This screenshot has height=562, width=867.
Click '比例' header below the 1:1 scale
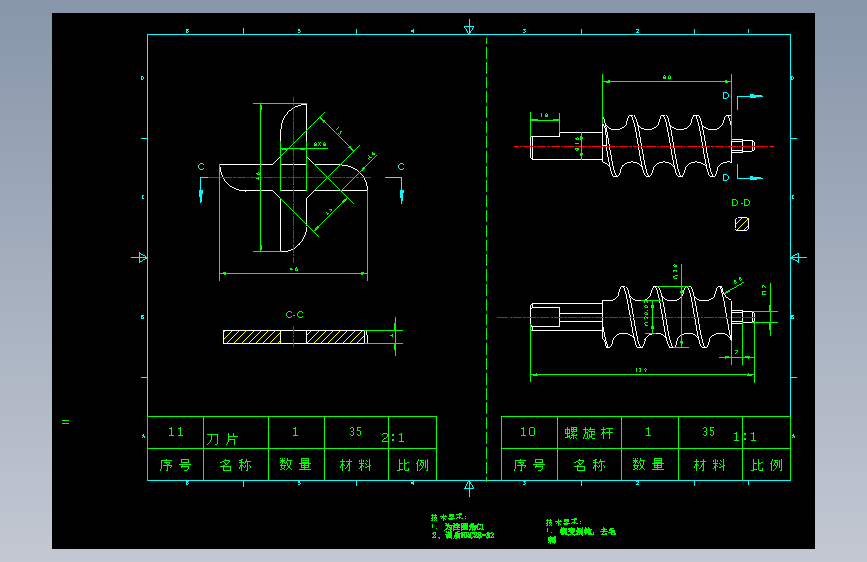click(767, 465)
